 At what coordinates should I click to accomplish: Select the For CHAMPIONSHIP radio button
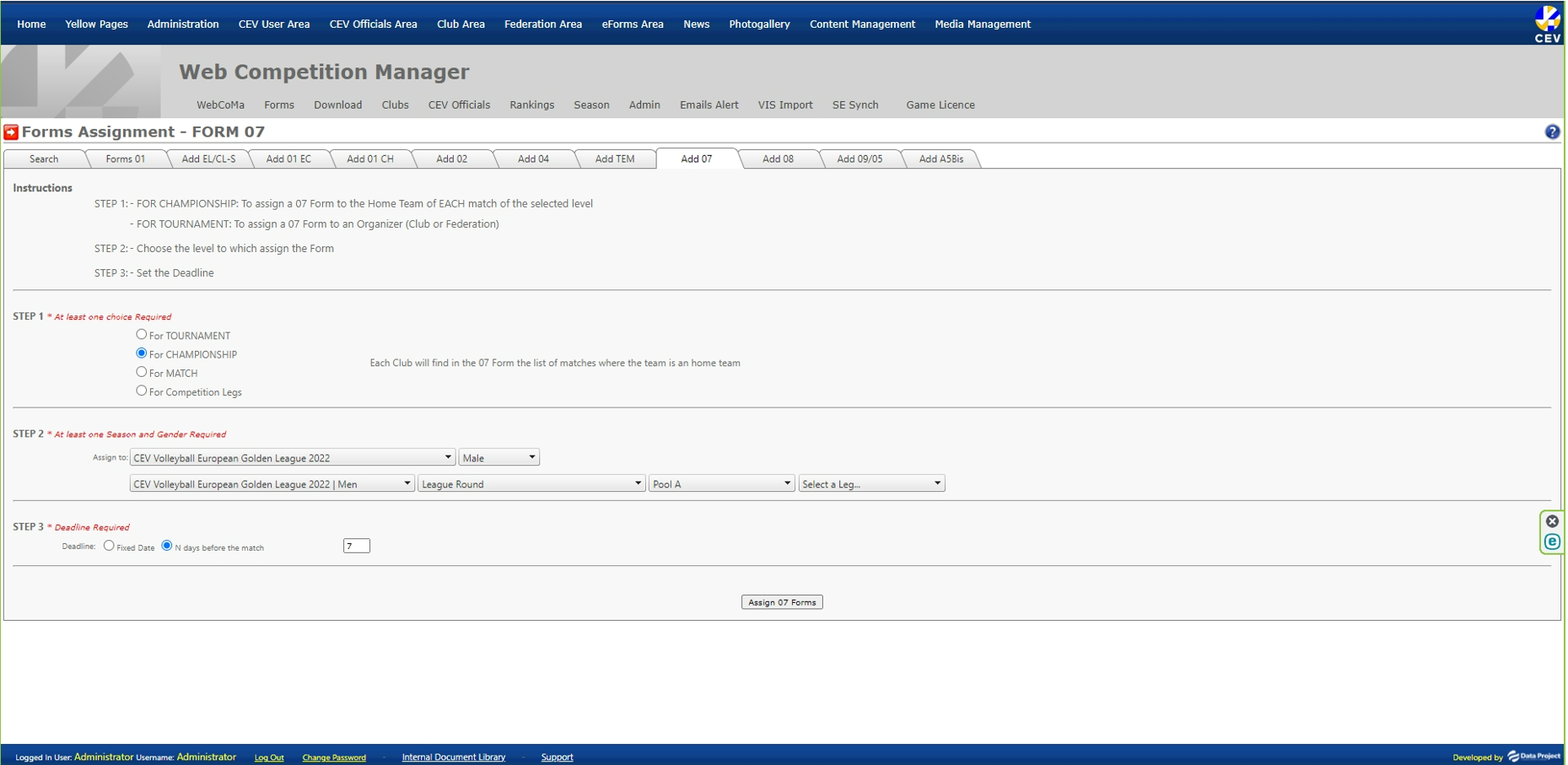click(x=142, y=353)
